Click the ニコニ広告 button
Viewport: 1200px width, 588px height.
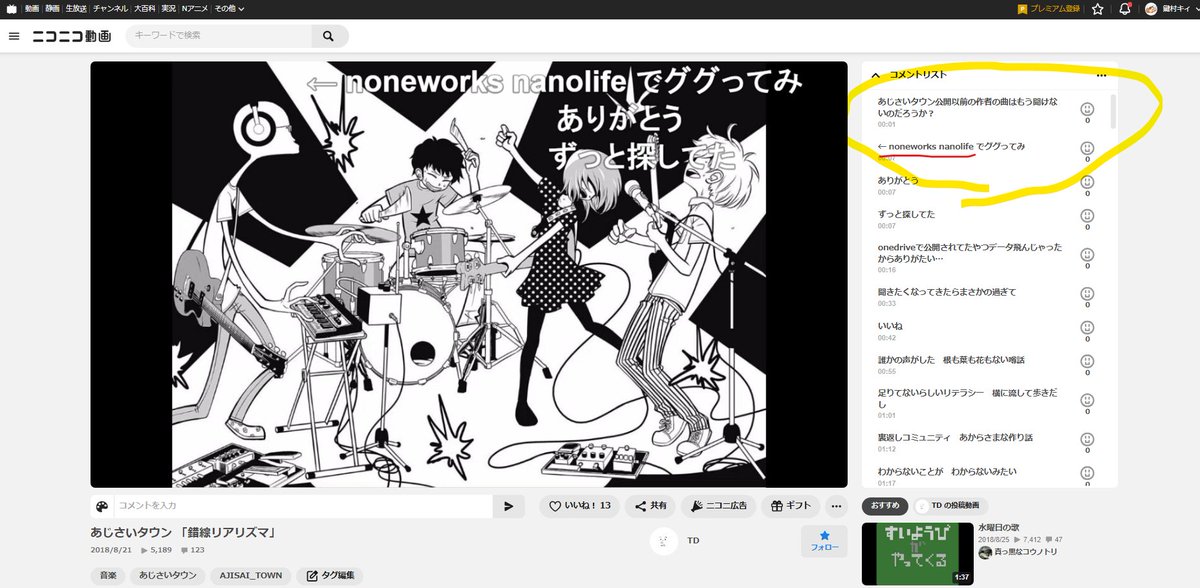point(718,506)
